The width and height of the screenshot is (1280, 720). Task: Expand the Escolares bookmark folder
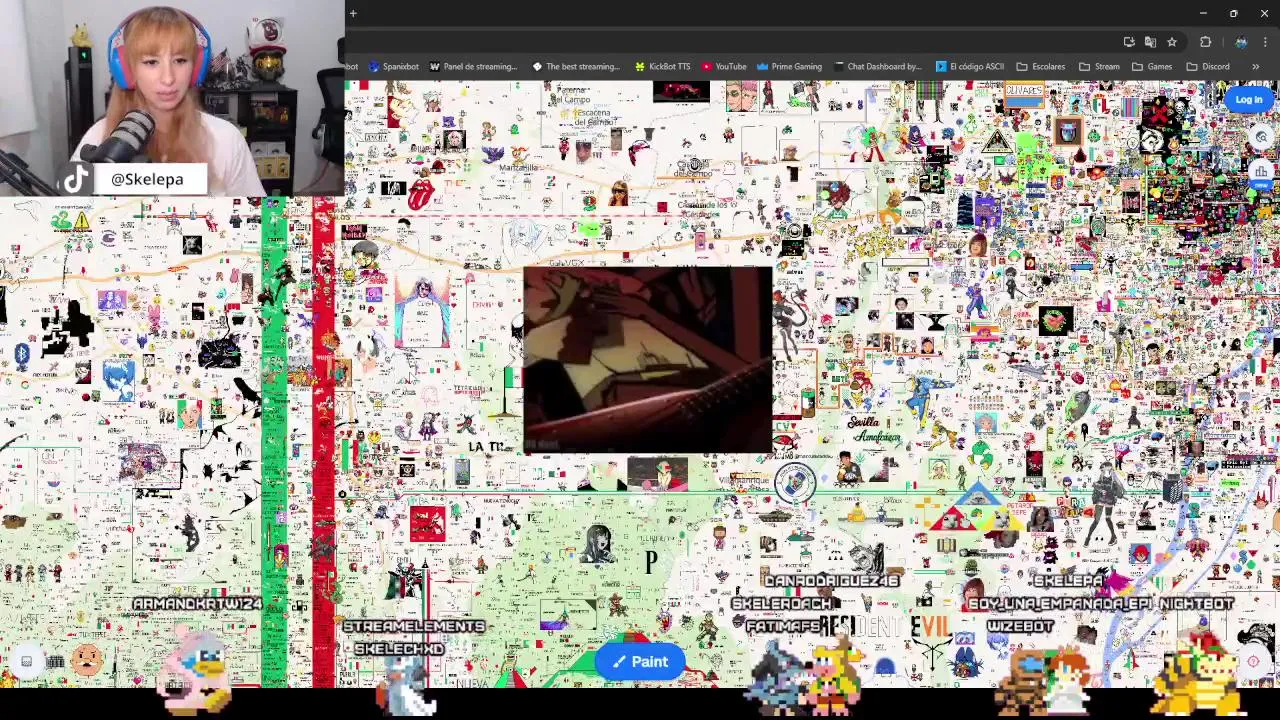(x=1041, y=67)
